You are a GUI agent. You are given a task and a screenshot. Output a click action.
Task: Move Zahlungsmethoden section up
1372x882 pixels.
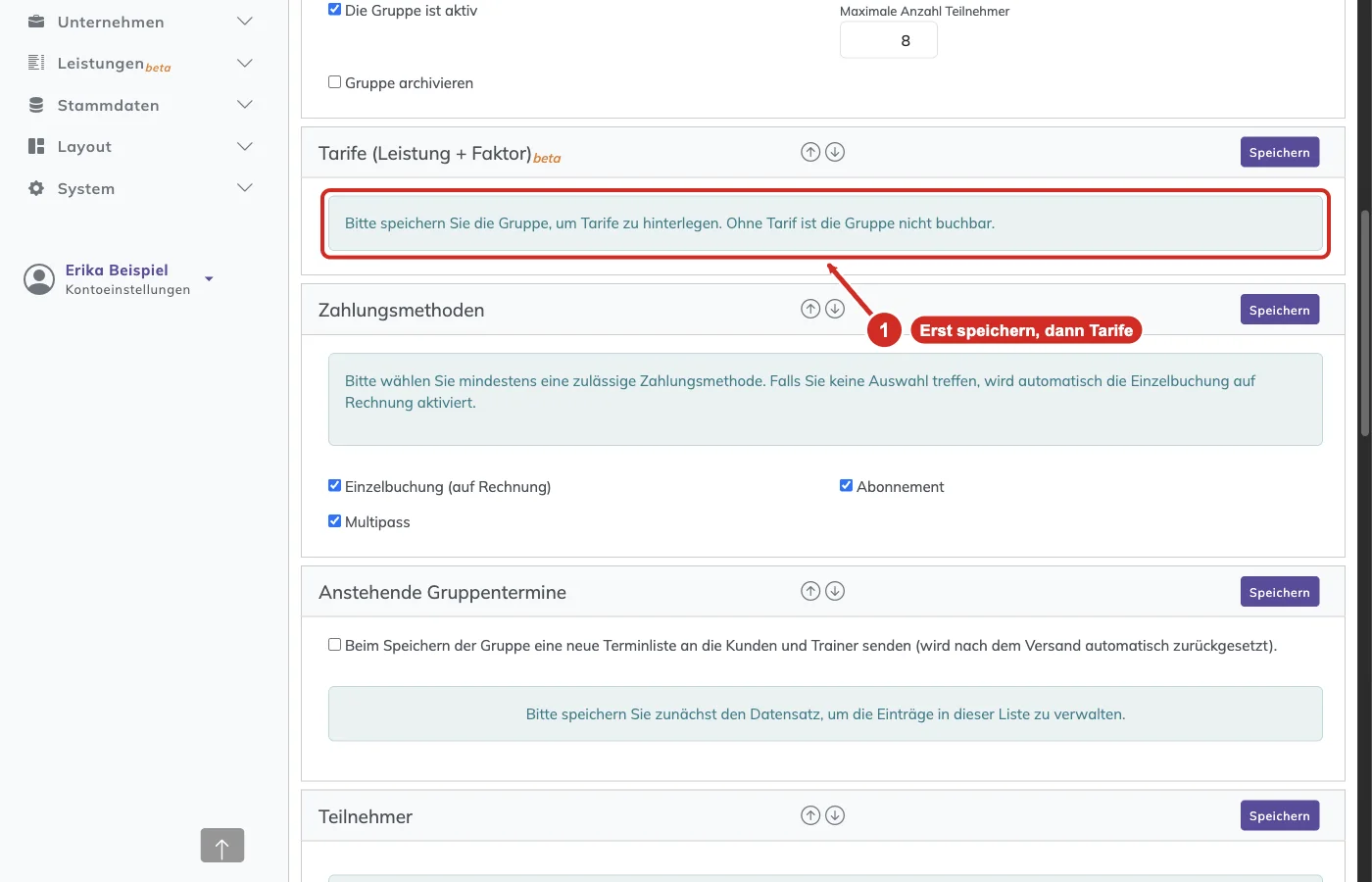click(x=810, y=309)
